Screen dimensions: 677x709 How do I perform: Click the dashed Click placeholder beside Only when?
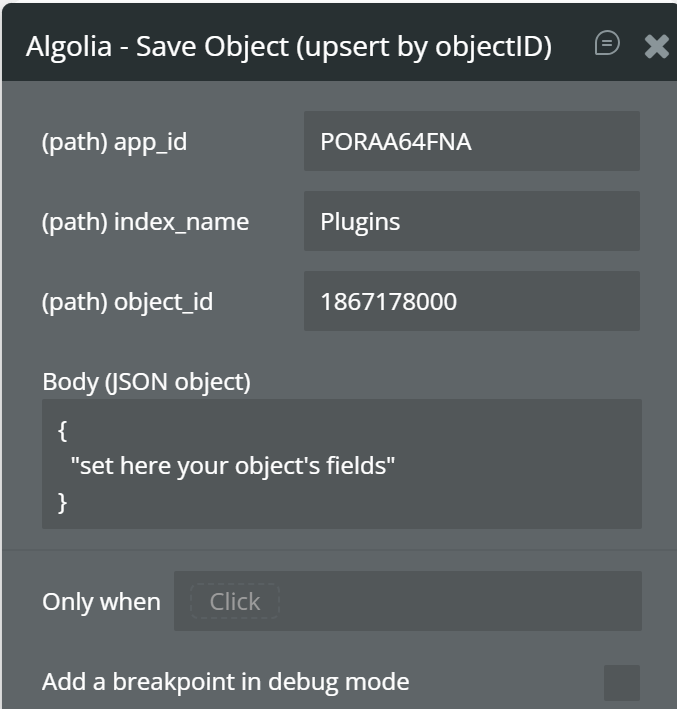[234, 602]
